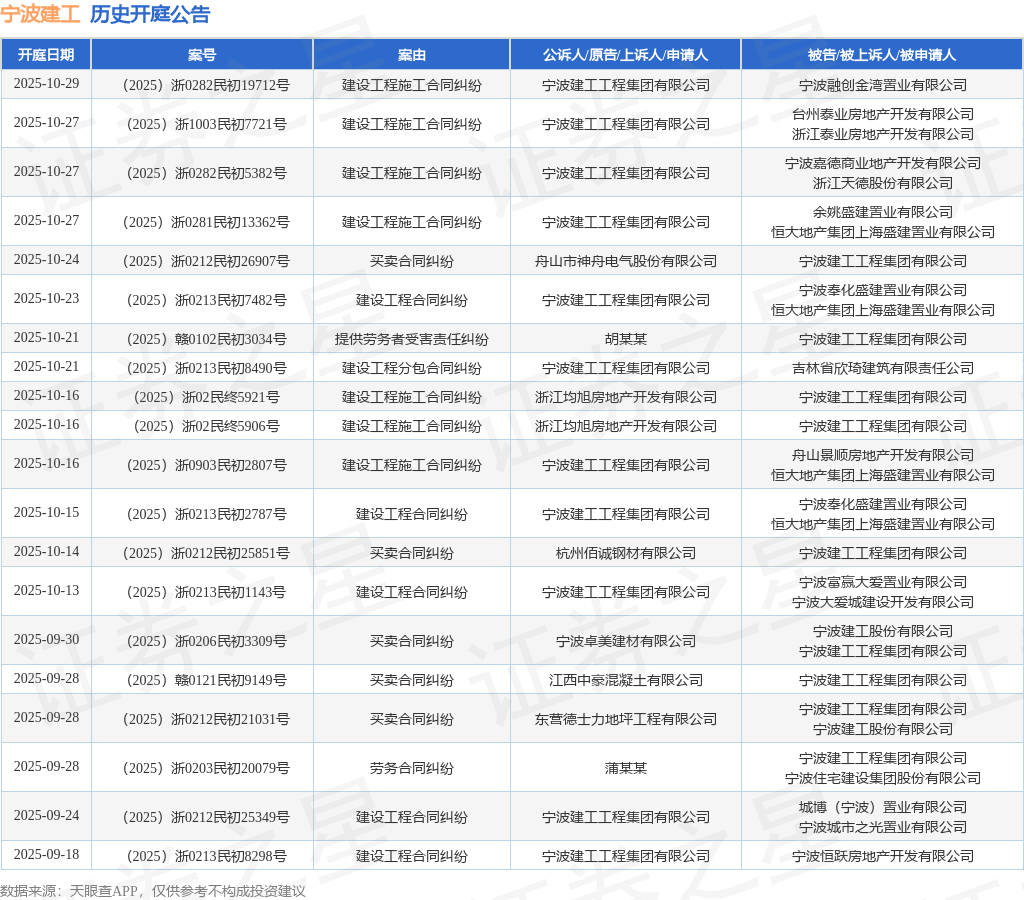Click defendant 宁波城市之光置业有限公司
Image resolution: width=1024 pixels, height=900 pixels.
882,827
